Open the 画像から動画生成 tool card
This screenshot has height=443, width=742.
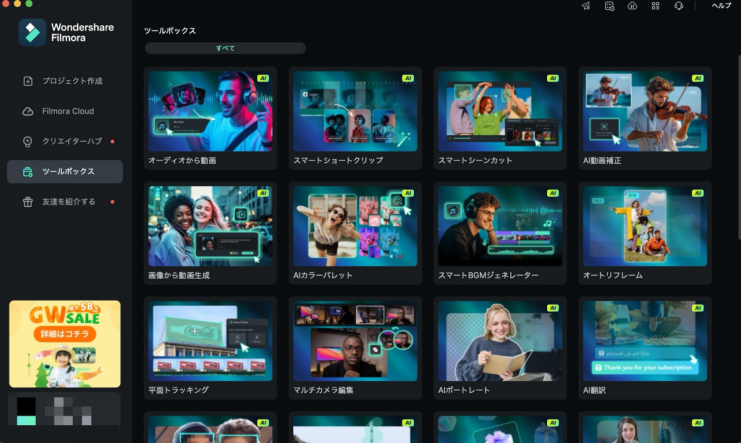click(210, 233)
